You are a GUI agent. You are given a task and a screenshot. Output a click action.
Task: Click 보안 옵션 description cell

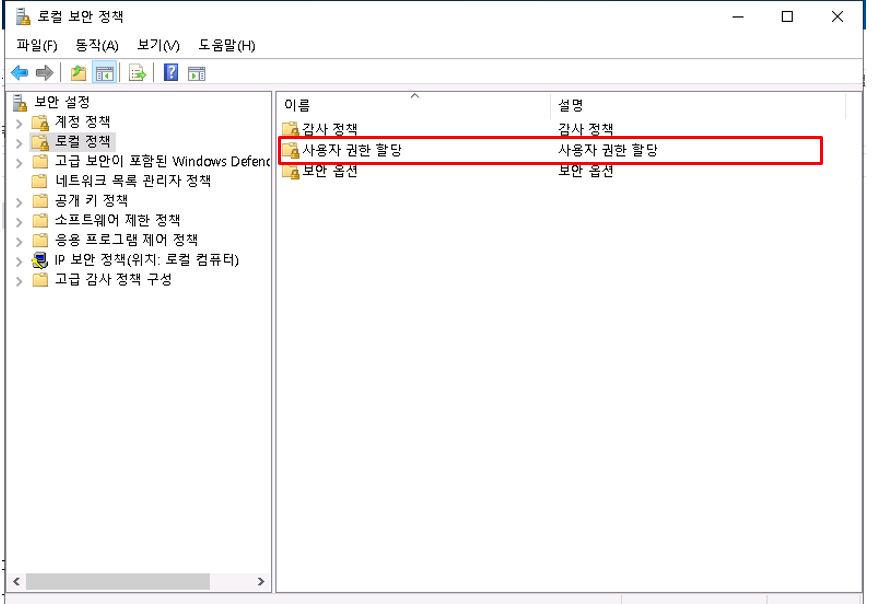pos(586,171)
